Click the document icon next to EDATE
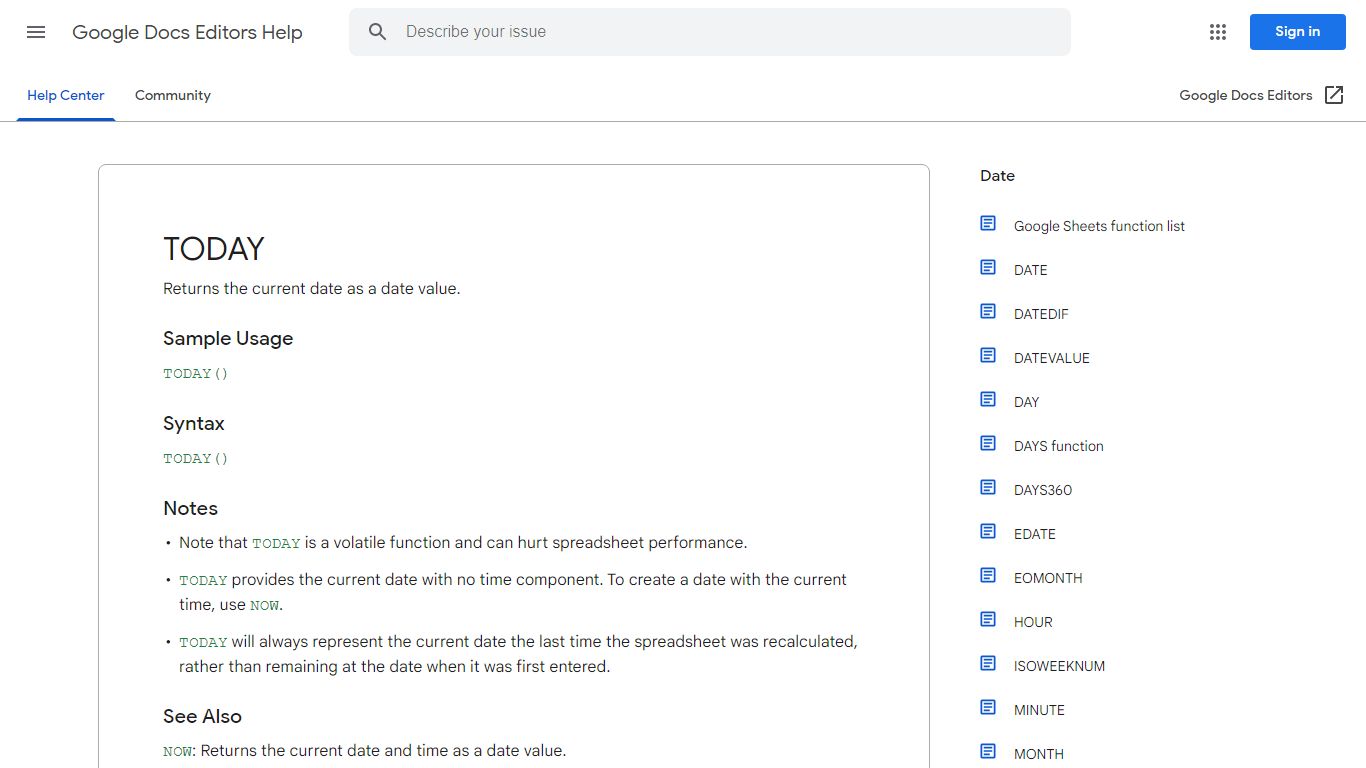 [988, 531]
